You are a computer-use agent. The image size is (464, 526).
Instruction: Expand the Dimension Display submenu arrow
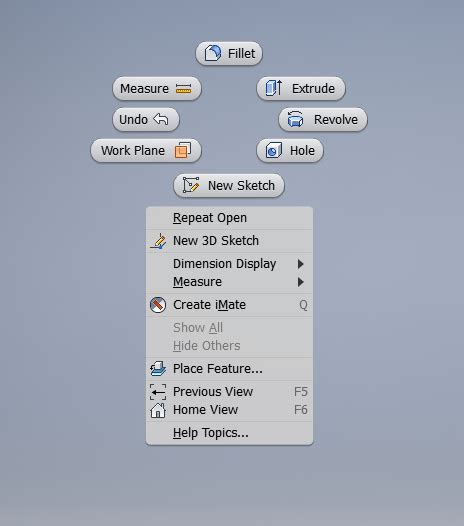pyautogui.click(x=301, y=264)
